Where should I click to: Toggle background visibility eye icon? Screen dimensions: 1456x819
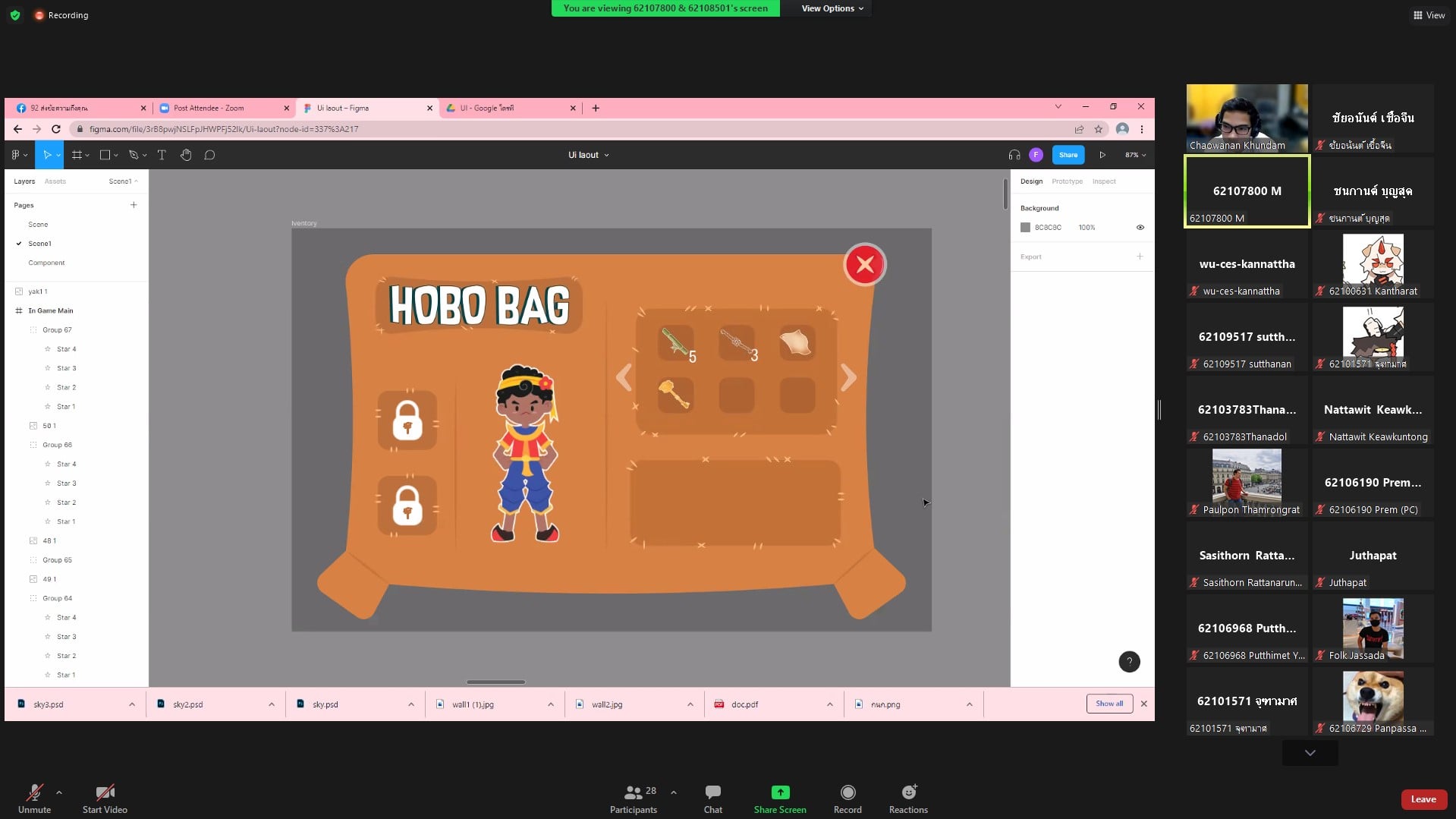point(1140,228)
